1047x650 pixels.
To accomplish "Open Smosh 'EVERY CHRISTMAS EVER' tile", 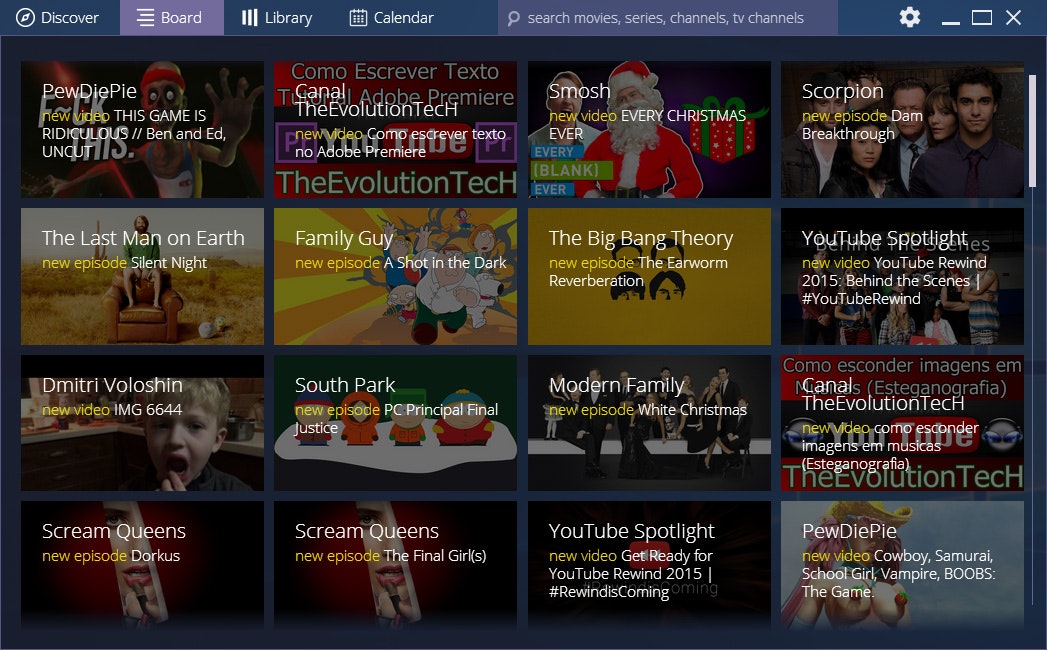I will tap(649, 130).
